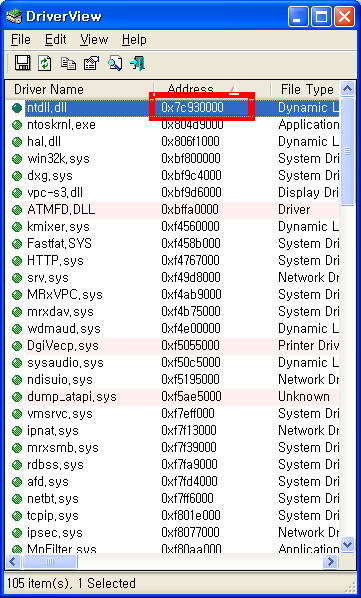
Task: Click the Copy selected items icon
Action: [68, 63]
